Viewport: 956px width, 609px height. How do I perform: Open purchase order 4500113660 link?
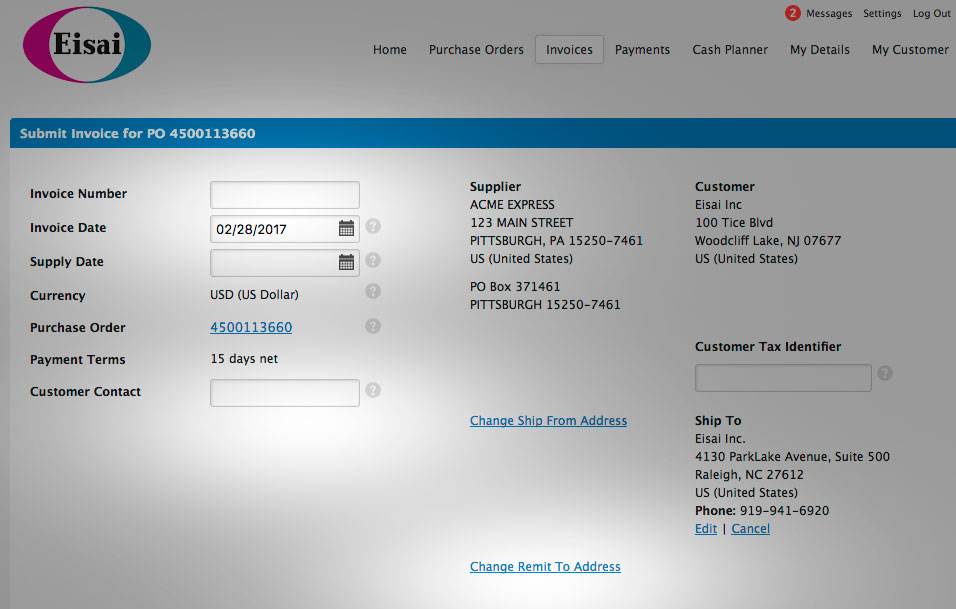[251, 327]
